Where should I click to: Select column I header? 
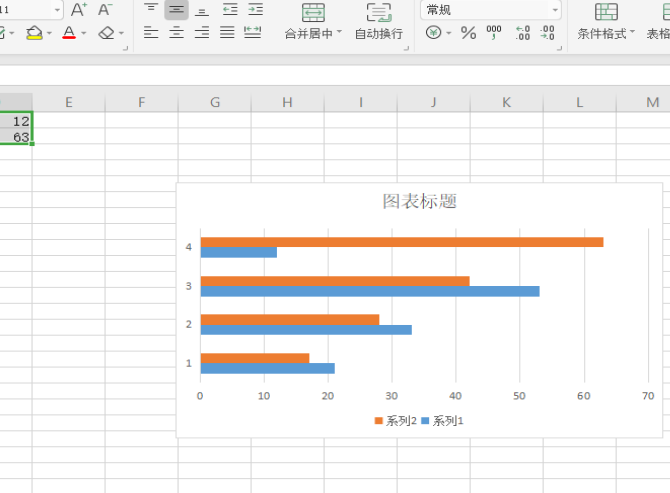(361, 102)
